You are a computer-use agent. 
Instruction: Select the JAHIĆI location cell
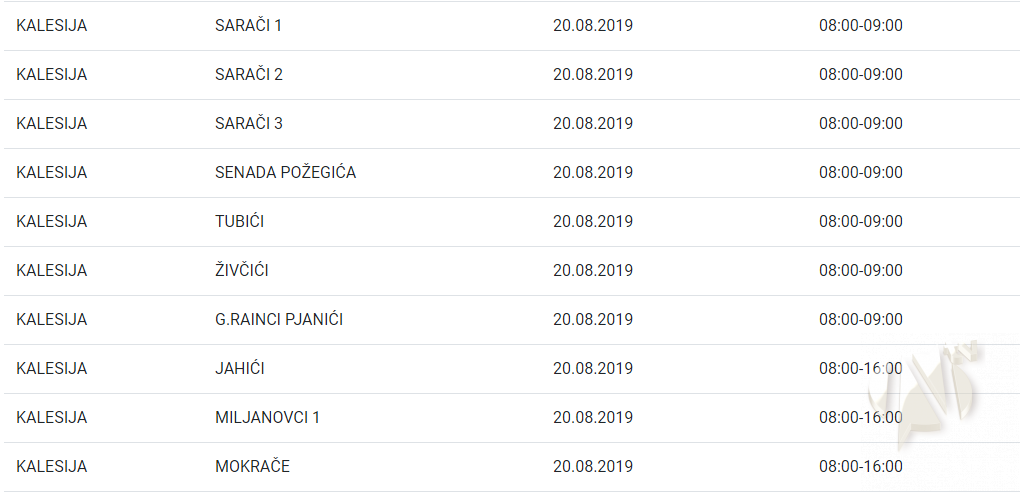tap(239, 368)
